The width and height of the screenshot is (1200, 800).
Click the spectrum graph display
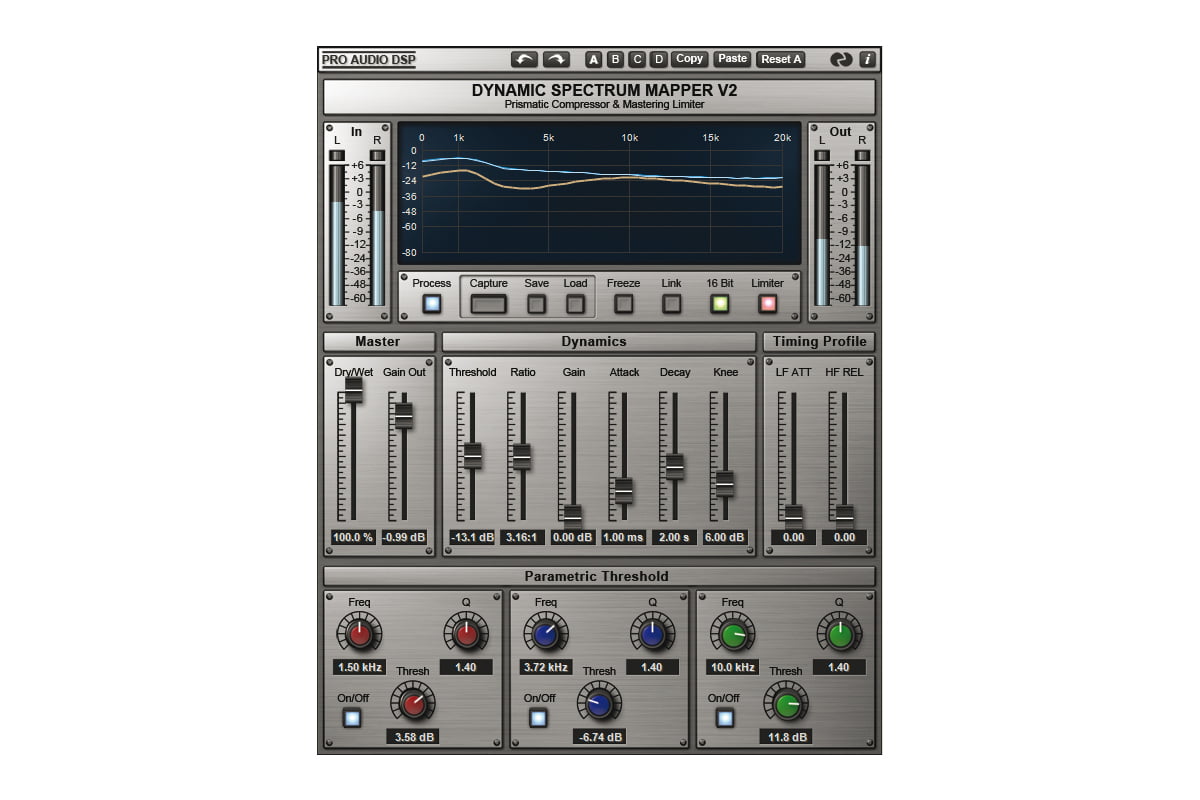[x=600, y=194]
